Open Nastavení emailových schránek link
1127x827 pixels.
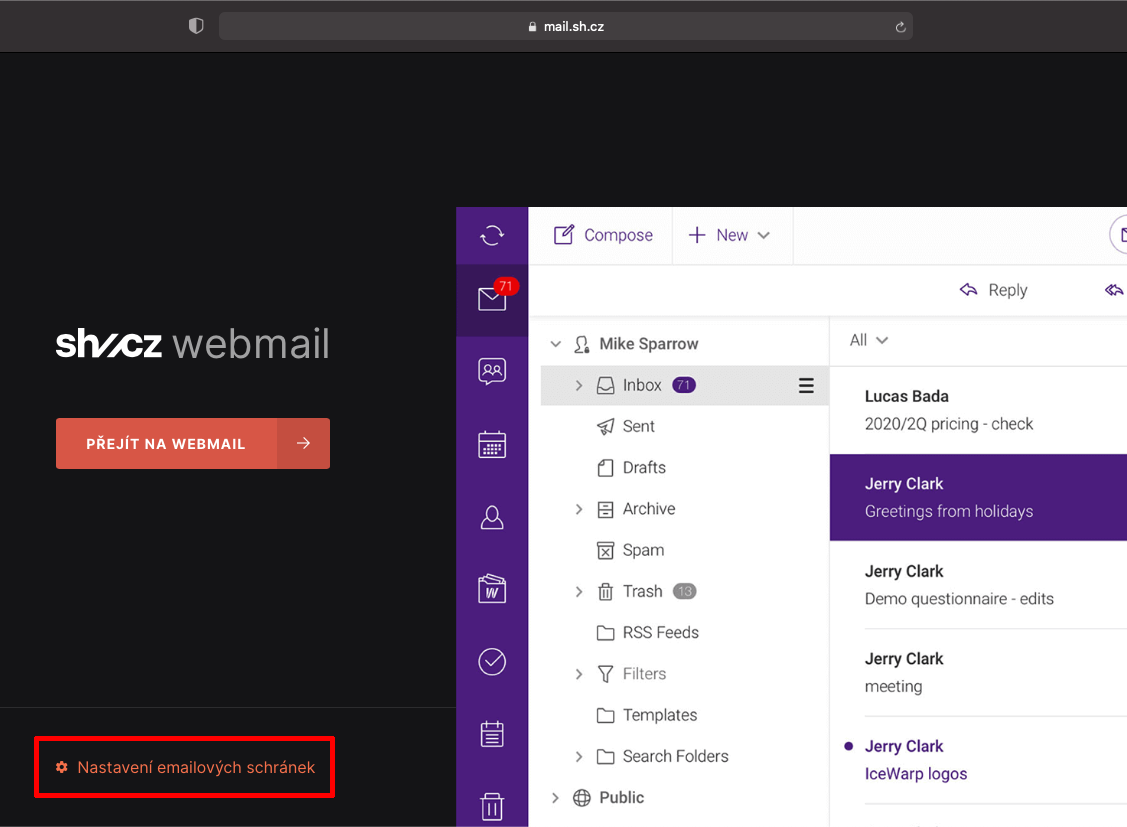[195, 767]
